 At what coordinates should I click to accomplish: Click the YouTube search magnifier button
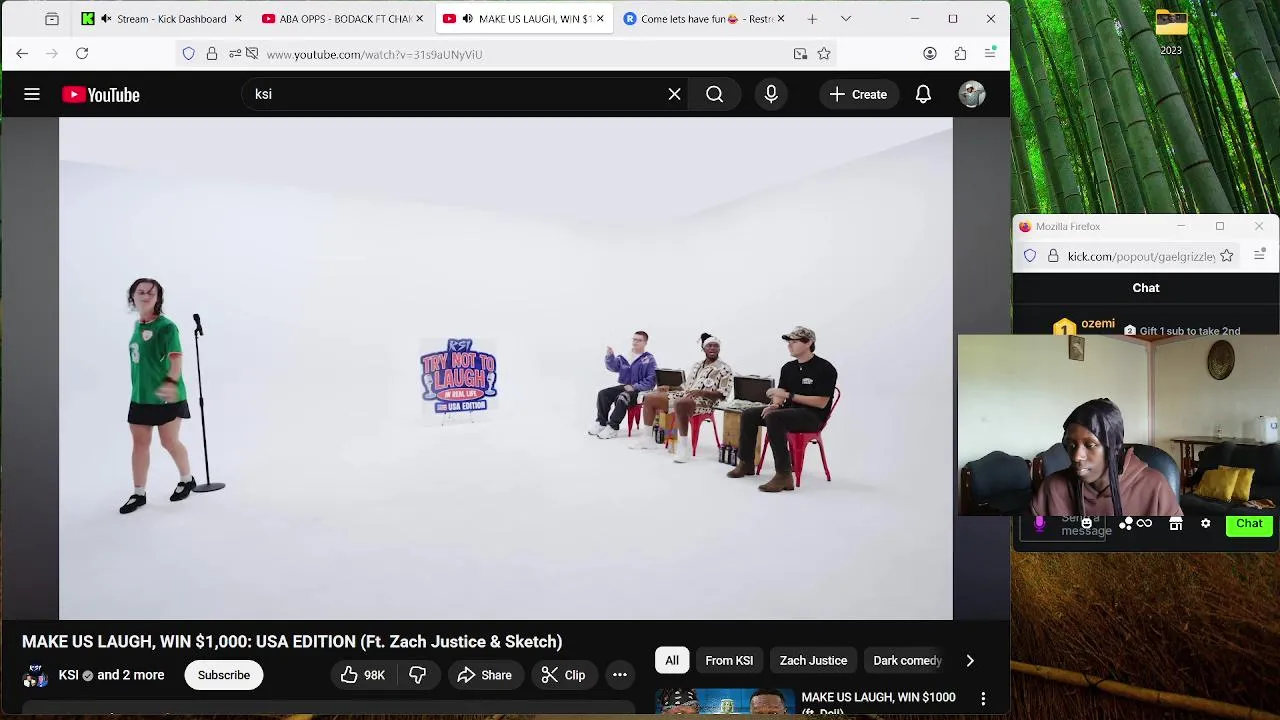[x=714, y=94]
